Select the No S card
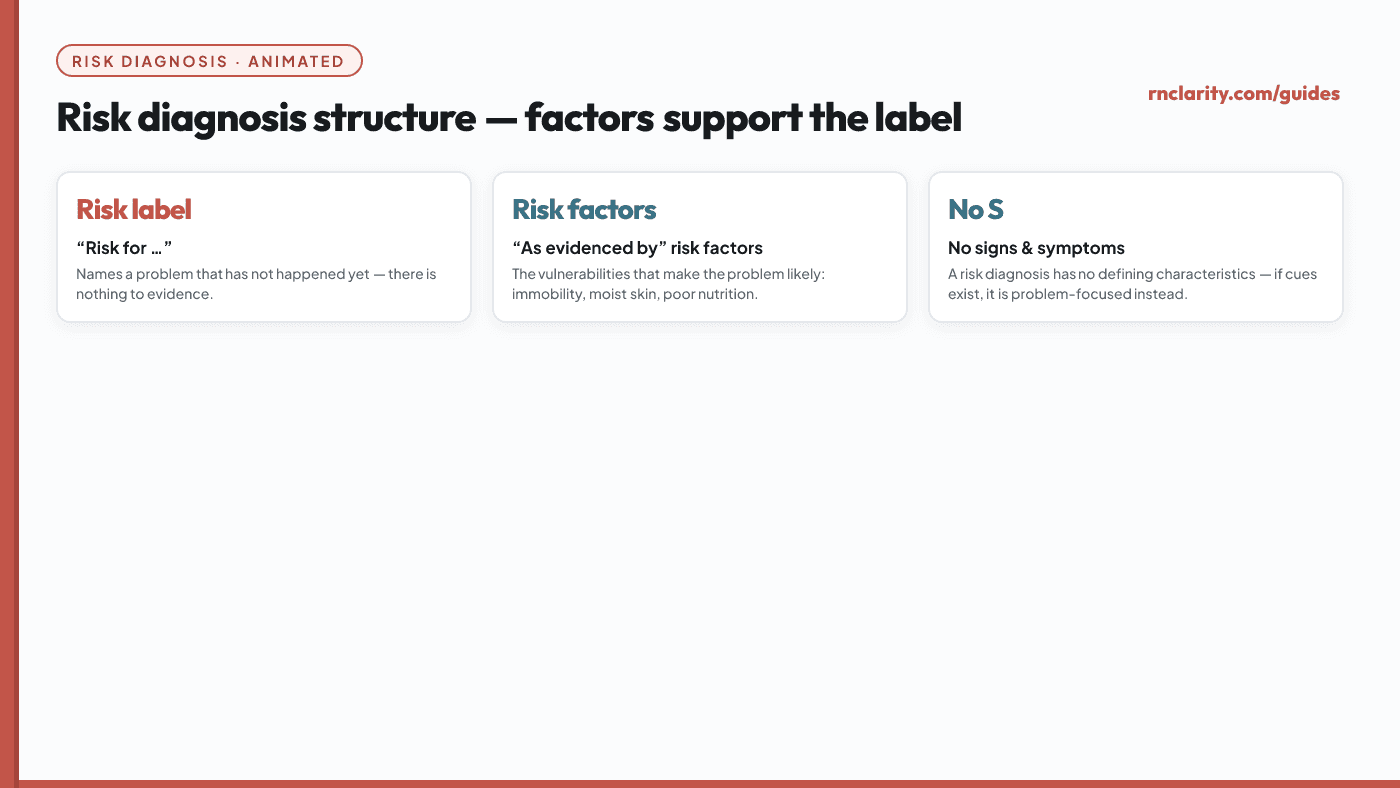The width and height of the screenshot is (1400, 788). point(1136,247)
